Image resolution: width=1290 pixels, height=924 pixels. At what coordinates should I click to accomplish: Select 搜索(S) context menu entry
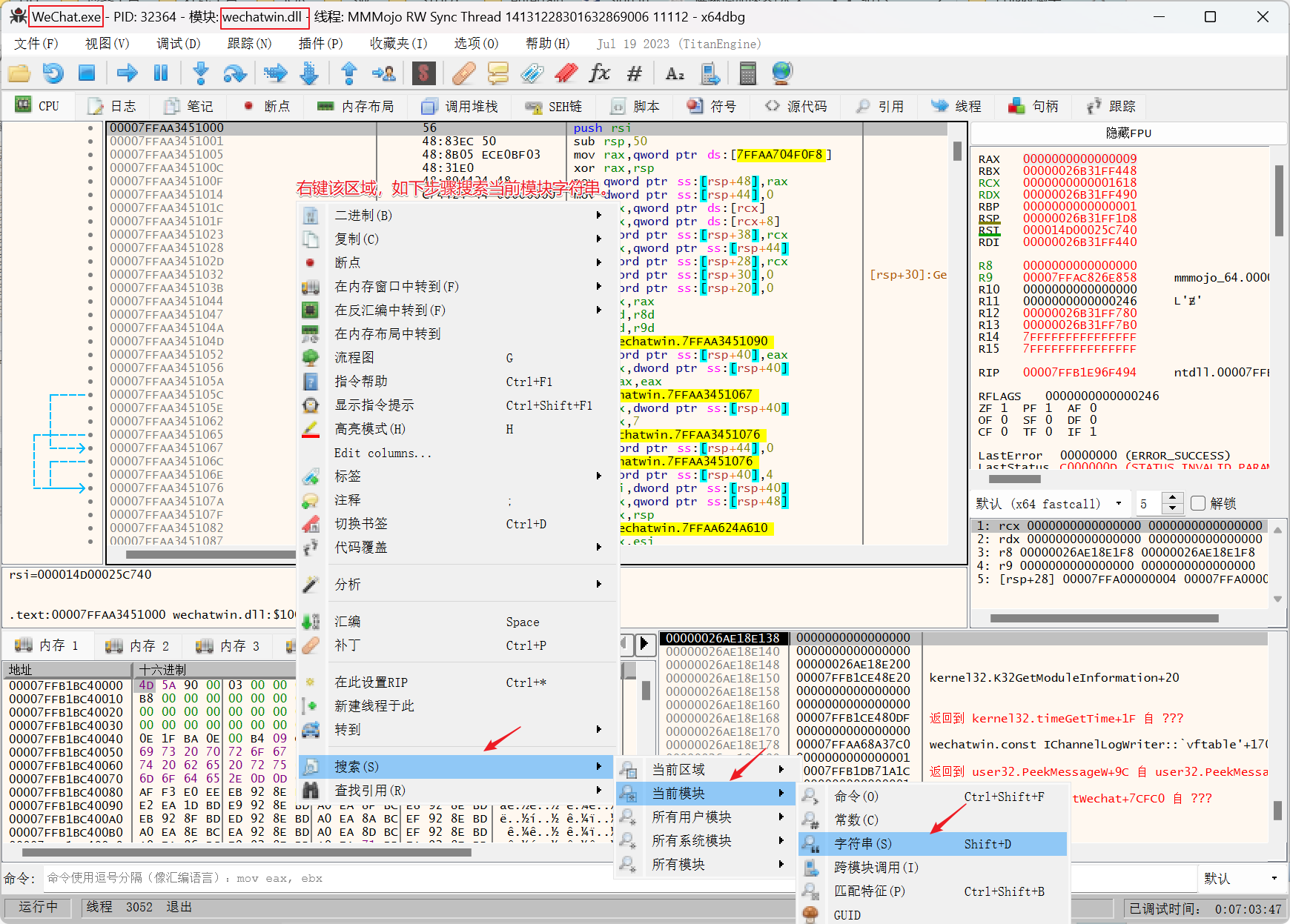[x=457, y=767]
